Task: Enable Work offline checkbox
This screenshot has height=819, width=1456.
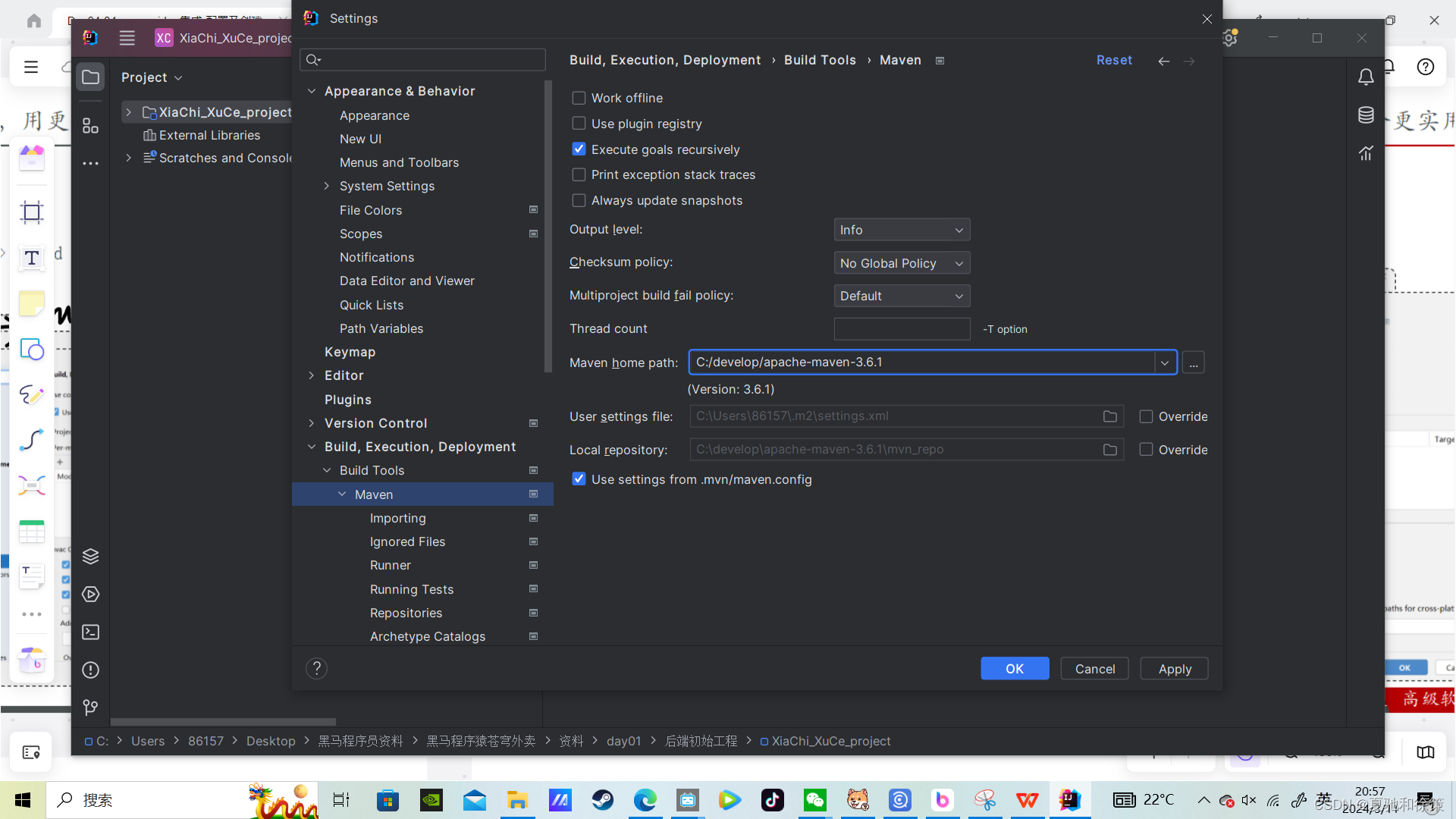Action: click(x=579, y=98)
